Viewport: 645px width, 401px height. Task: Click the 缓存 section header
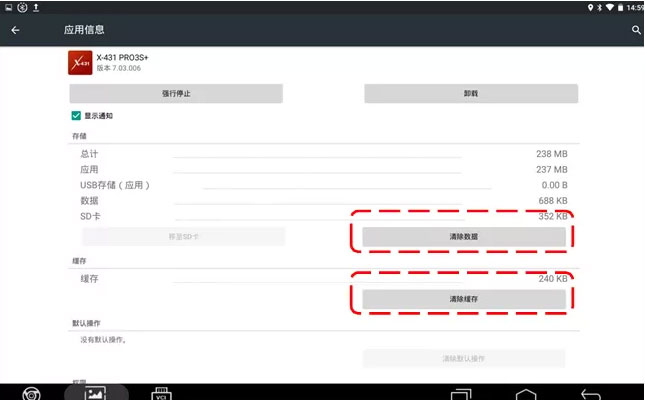[79, 261]
